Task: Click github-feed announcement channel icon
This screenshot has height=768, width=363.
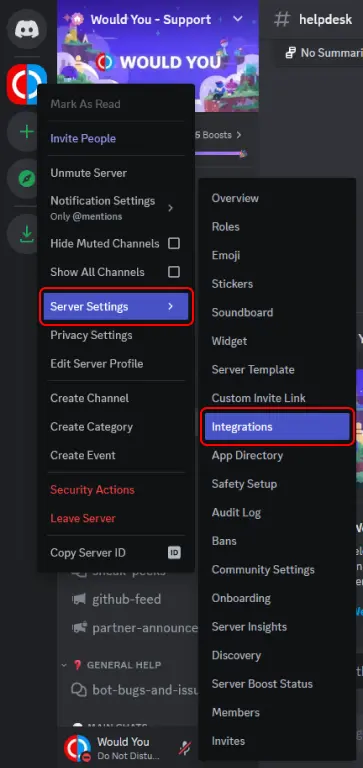Action: click(x=78, y=599)
